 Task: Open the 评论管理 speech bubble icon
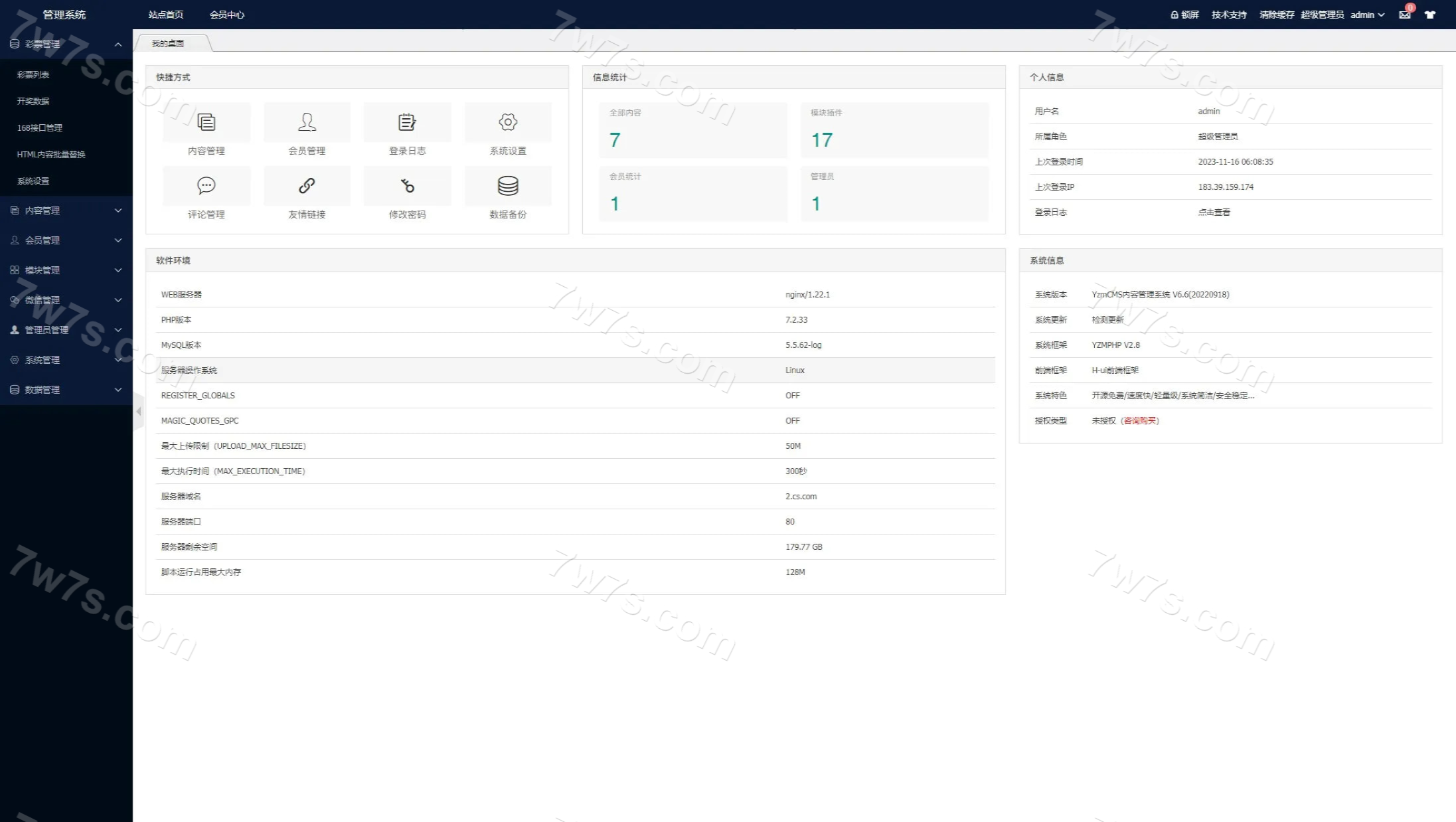pos(206,186)
